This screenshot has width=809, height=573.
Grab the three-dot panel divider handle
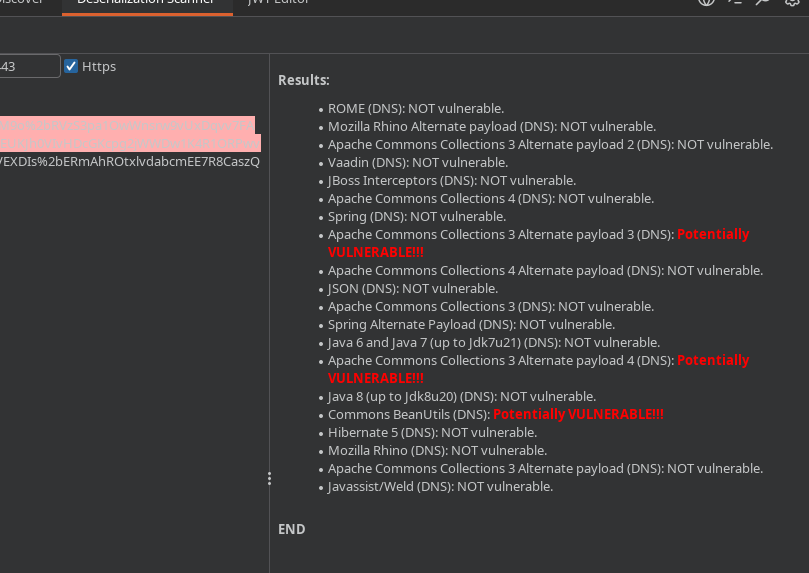[x=269, y=479]
